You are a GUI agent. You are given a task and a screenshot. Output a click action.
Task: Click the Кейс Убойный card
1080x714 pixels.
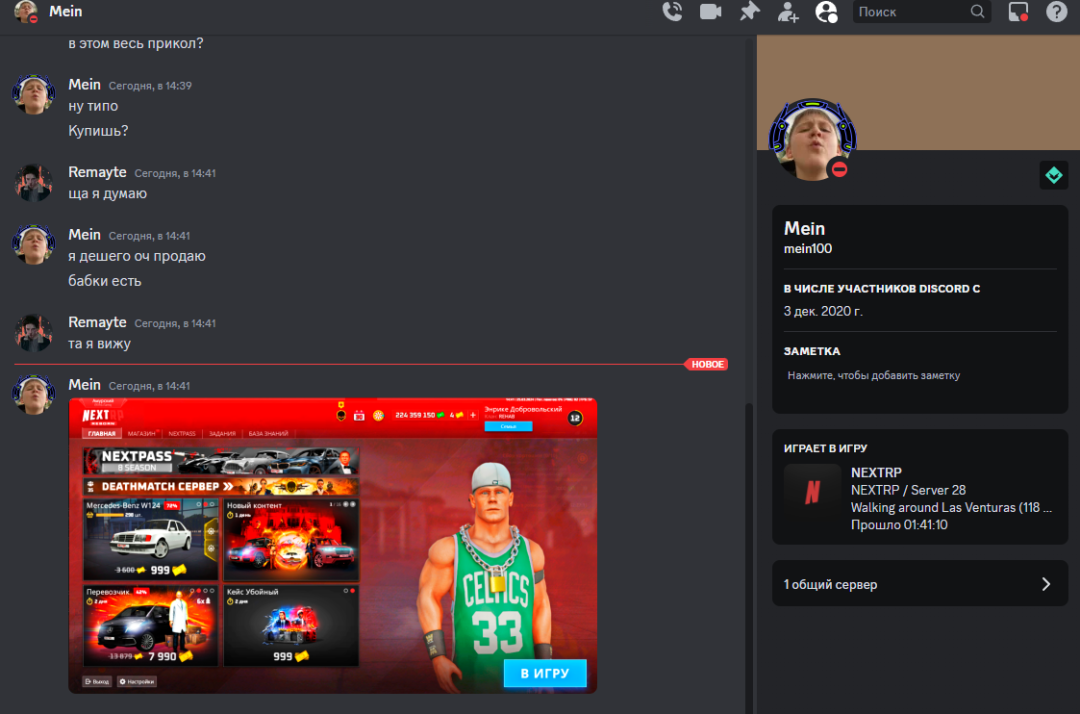pos(291,625)
